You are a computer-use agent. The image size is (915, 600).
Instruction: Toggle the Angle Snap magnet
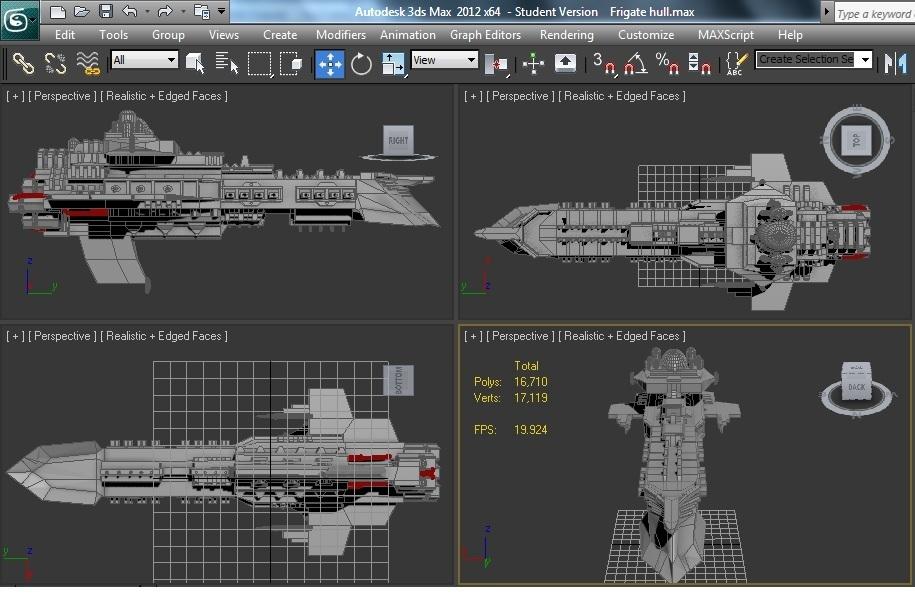pos(635,63)
